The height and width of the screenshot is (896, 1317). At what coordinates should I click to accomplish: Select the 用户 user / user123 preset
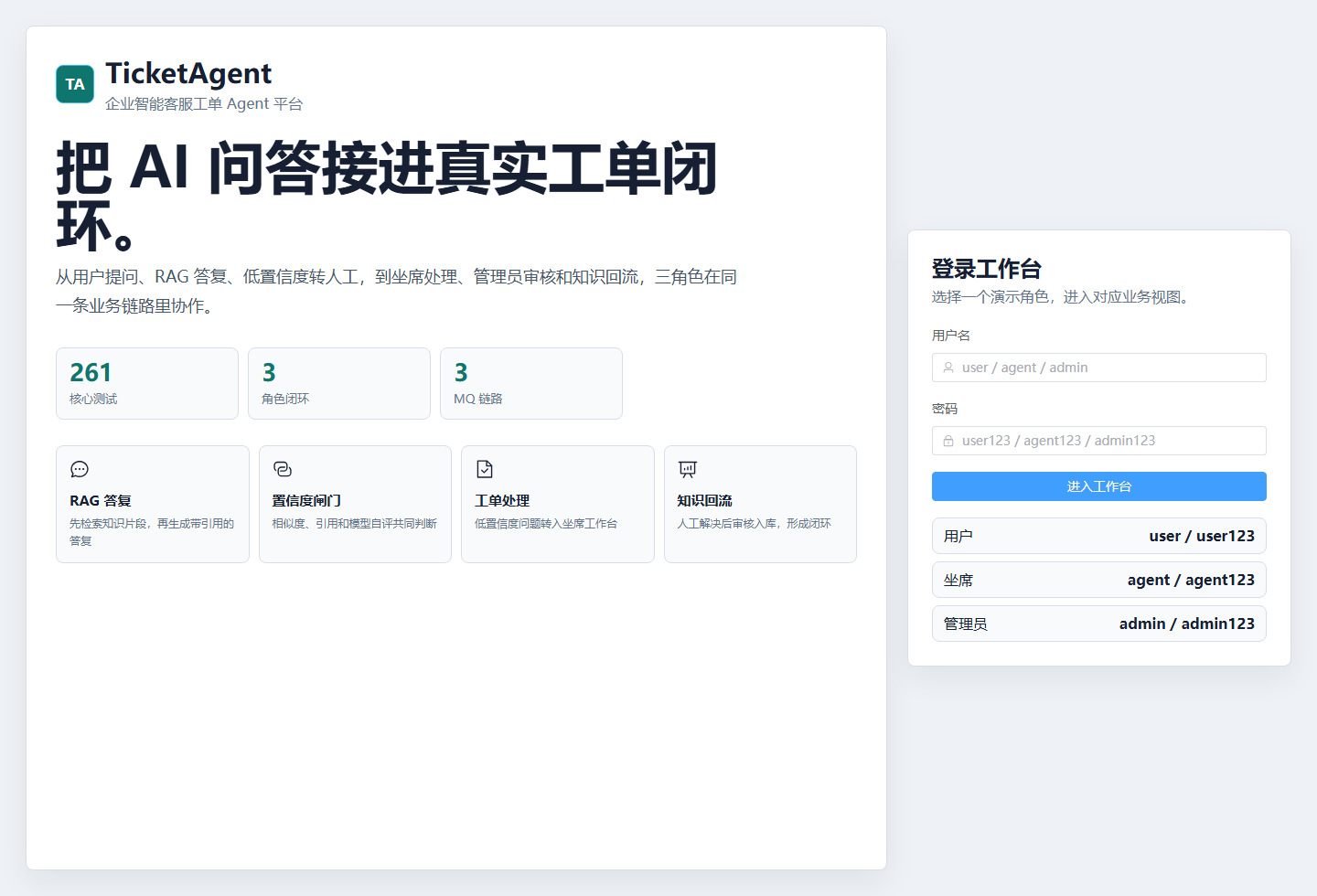click(x=1099, y=536)
